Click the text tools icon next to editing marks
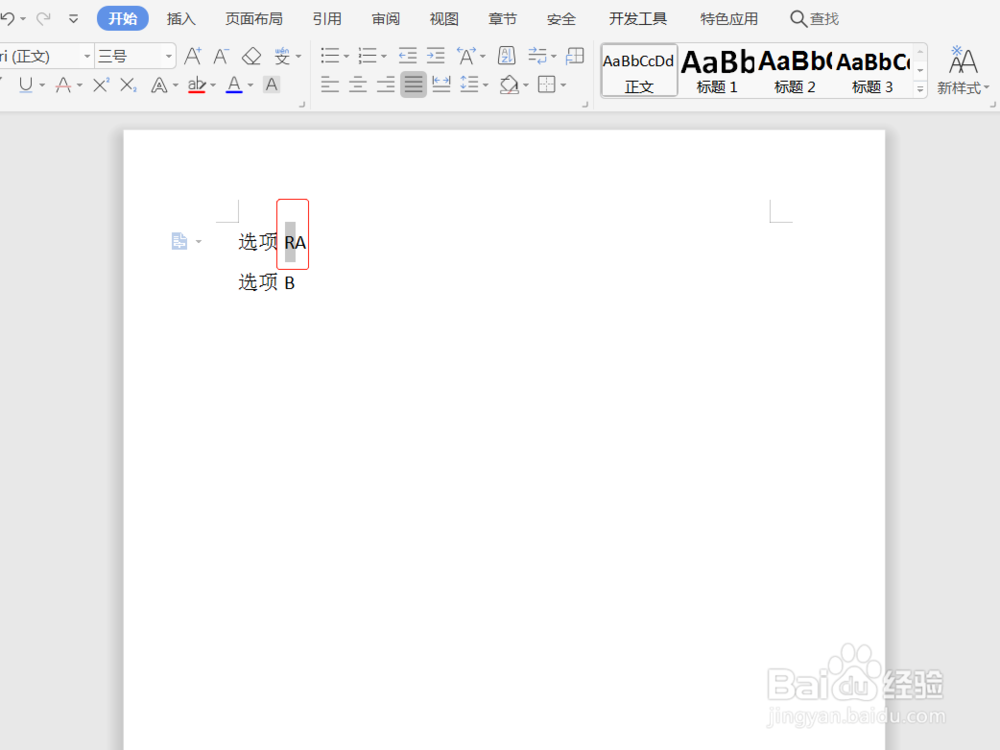Screen dimensions: 1000x750 click(x=575, y=56)
